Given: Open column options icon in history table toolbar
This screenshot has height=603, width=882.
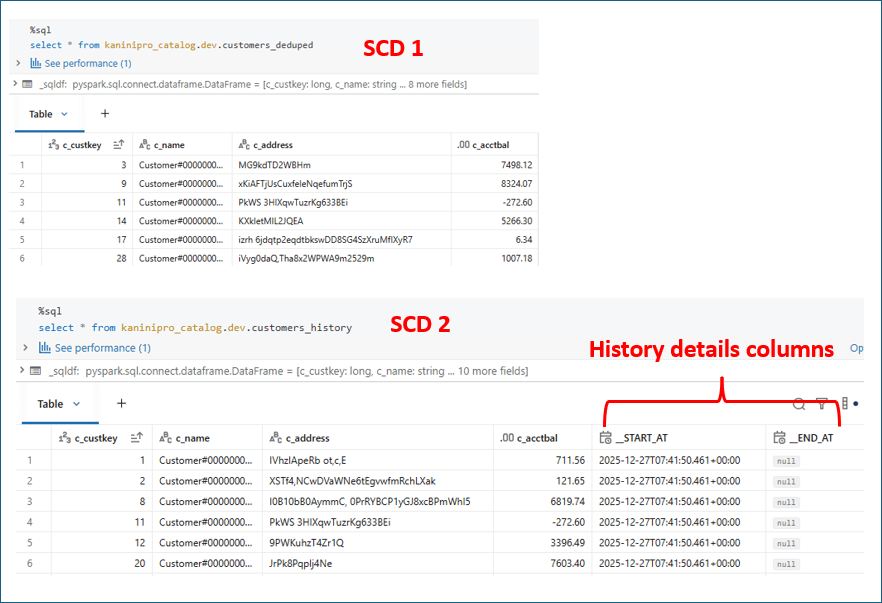Looking at the screenshot, I should click(x=844, y=404).
